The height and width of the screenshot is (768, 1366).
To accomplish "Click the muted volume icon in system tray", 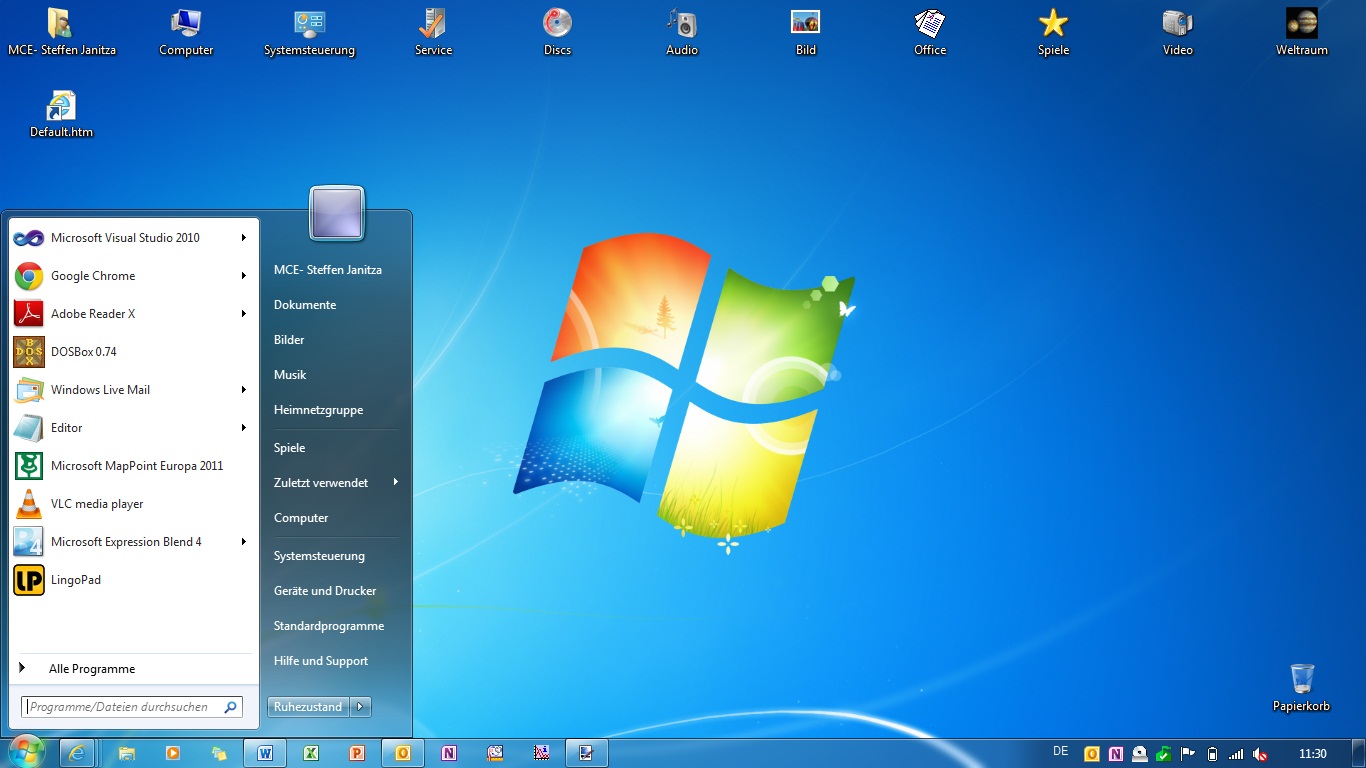I will [x=1261, y=754].
